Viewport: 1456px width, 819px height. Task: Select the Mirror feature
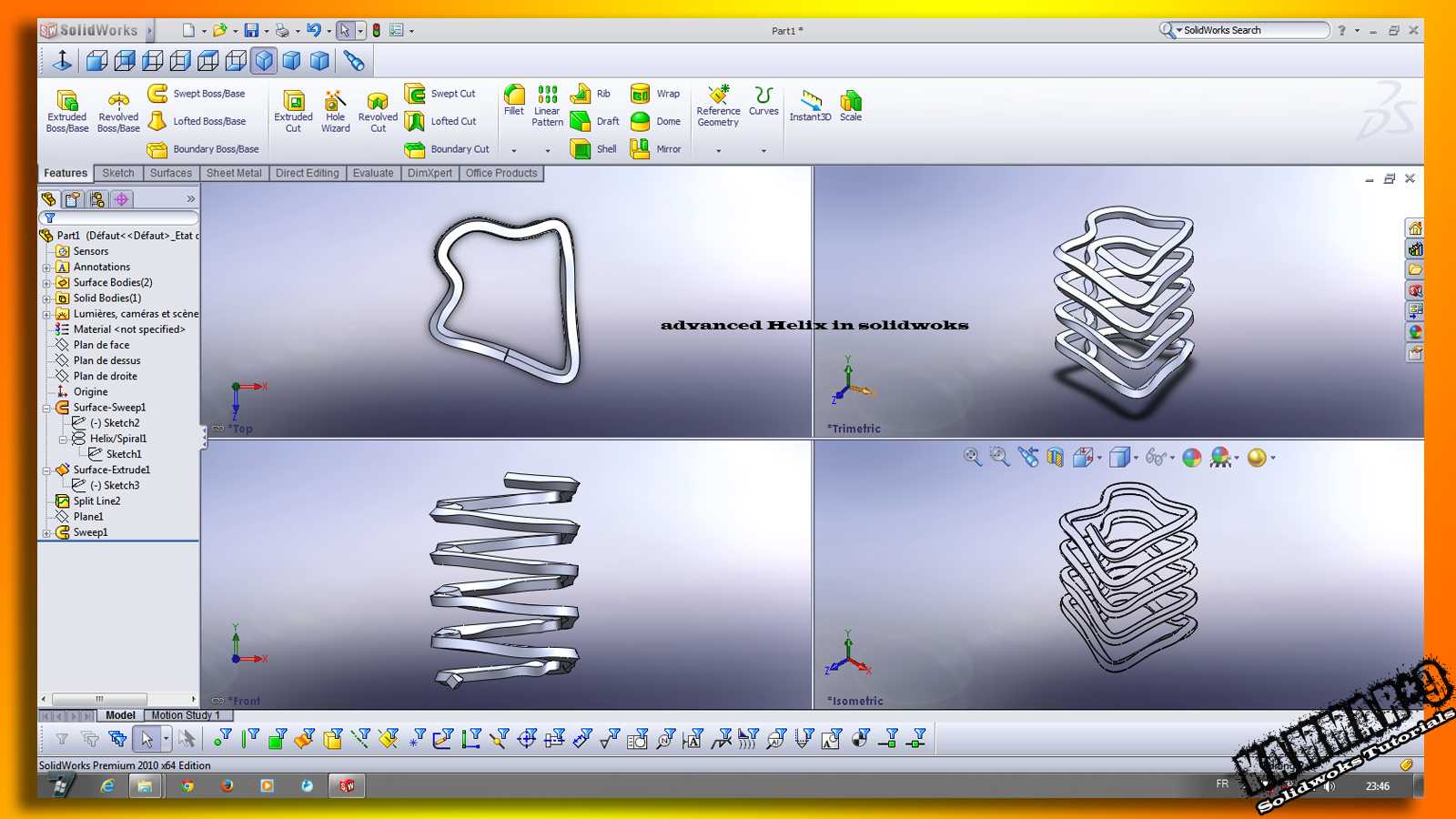[655, 149]
